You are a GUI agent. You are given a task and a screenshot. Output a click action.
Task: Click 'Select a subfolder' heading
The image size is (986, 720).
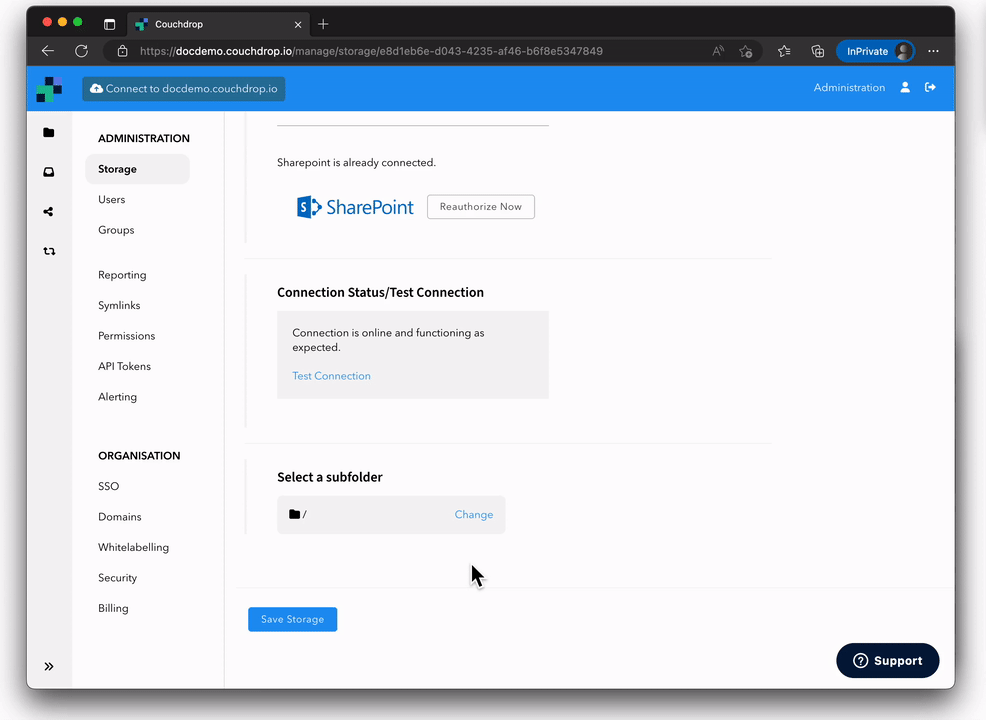330,477
